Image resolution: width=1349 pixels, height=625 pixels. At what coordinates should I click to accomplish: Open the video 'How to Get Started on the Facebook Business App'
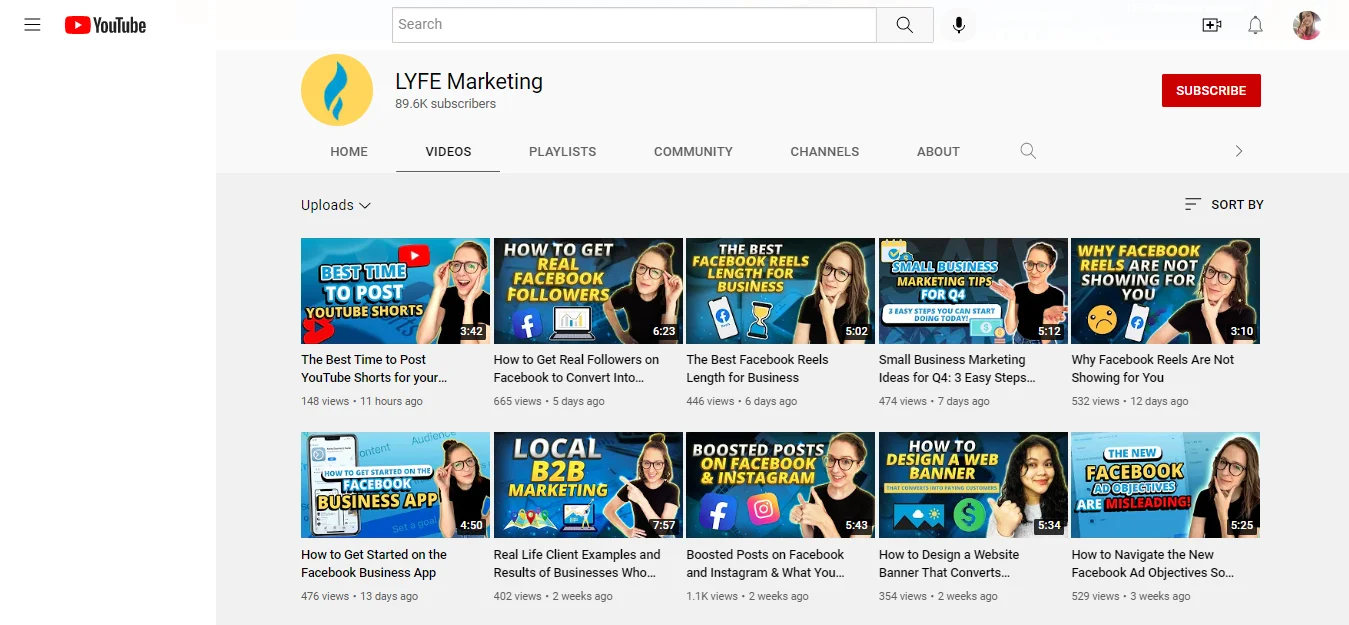(395, 485)
